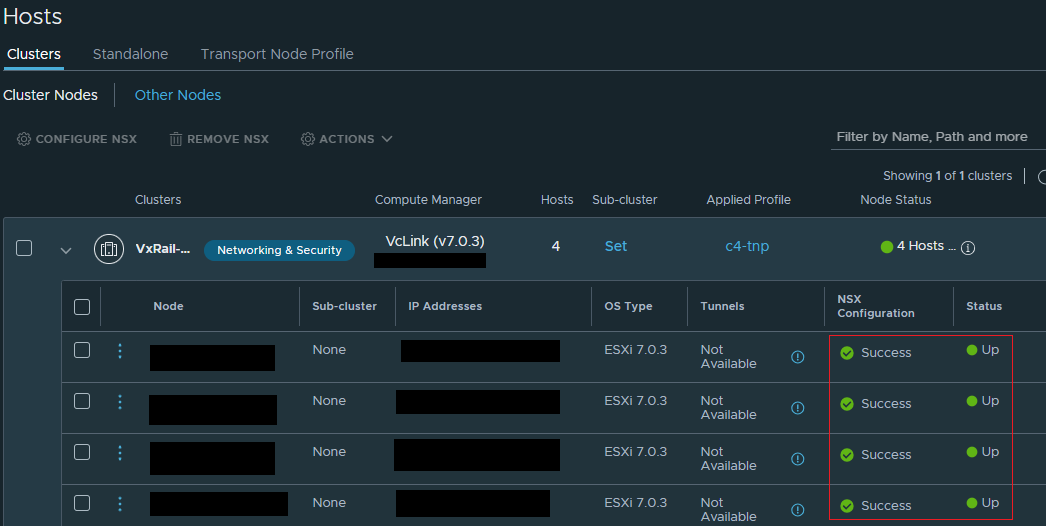
Task: Click the Tunnels column header
Action: (x=722, y=306)
